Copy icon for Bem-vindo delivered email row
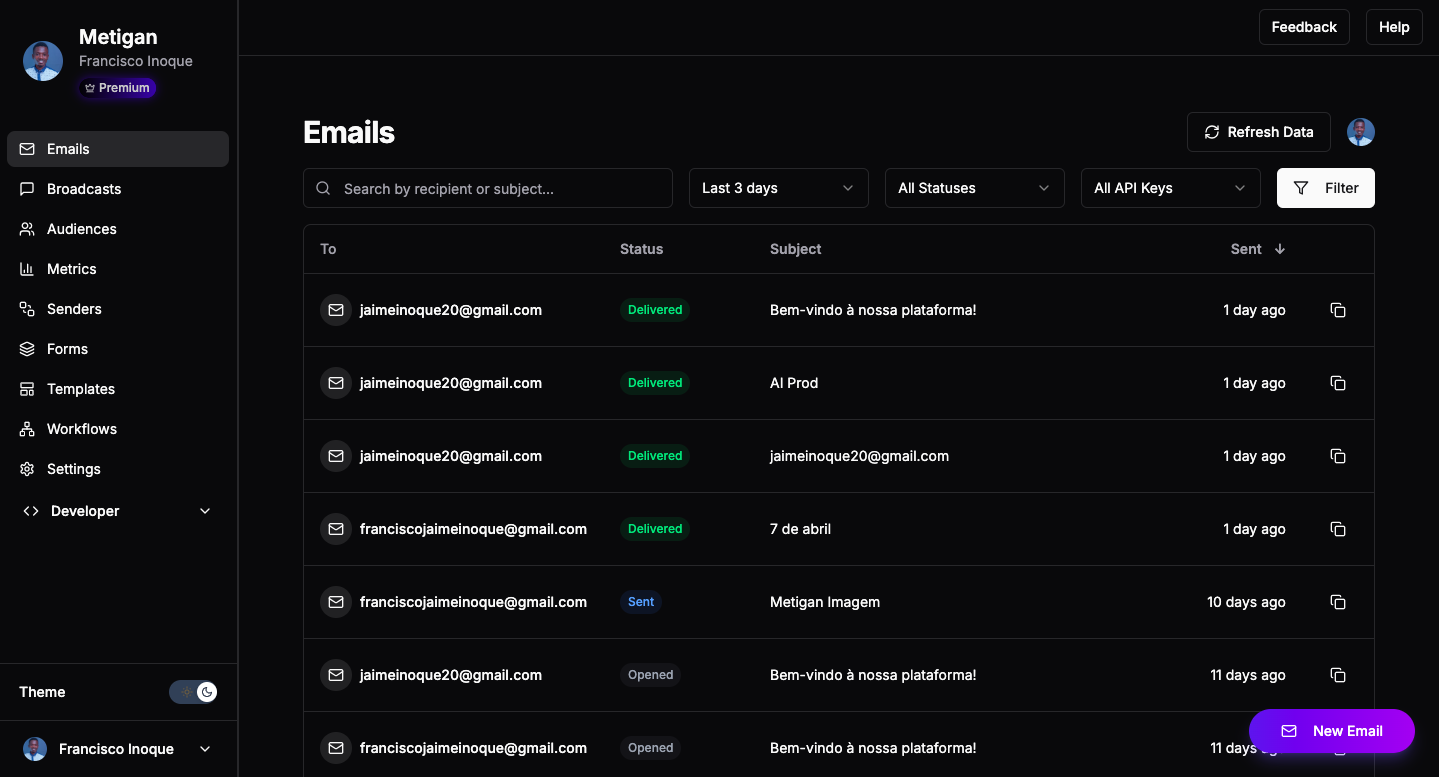The image size is (1439, 777). (x=1338, y=310)
